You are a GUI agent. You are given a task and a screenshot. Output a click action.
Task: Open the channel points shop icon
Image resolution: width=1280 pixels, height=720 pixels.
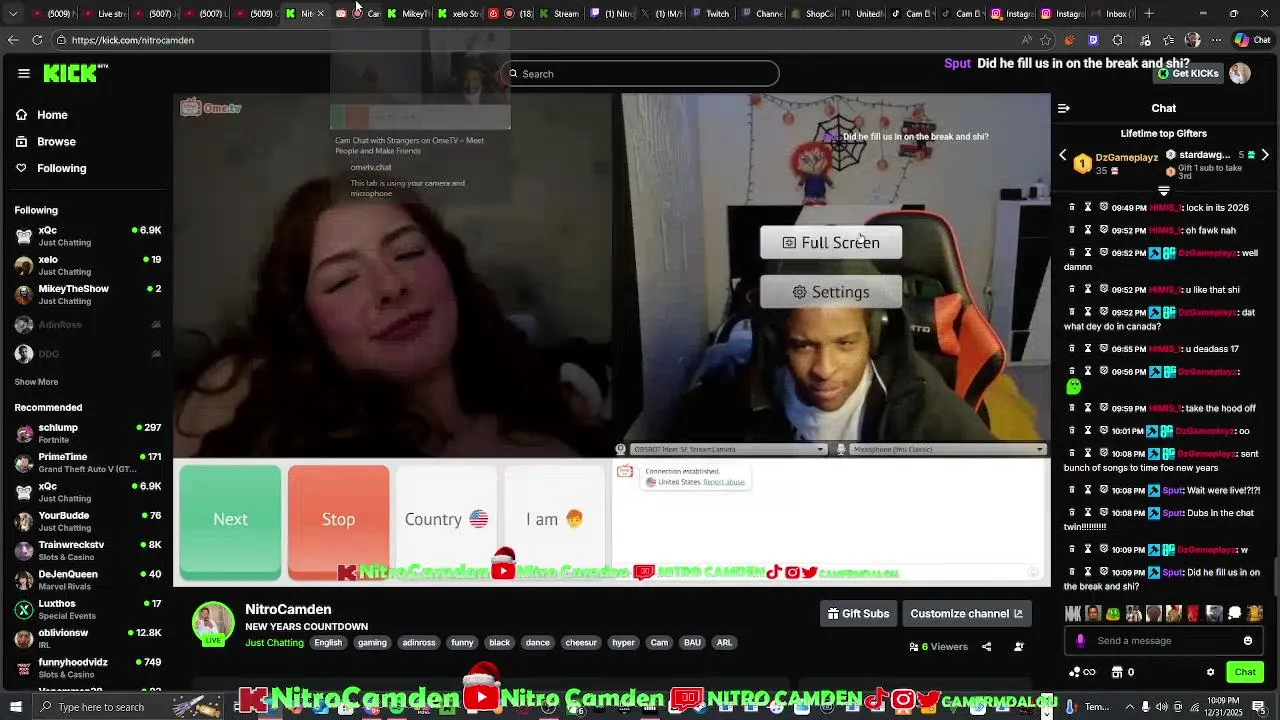1117,672
